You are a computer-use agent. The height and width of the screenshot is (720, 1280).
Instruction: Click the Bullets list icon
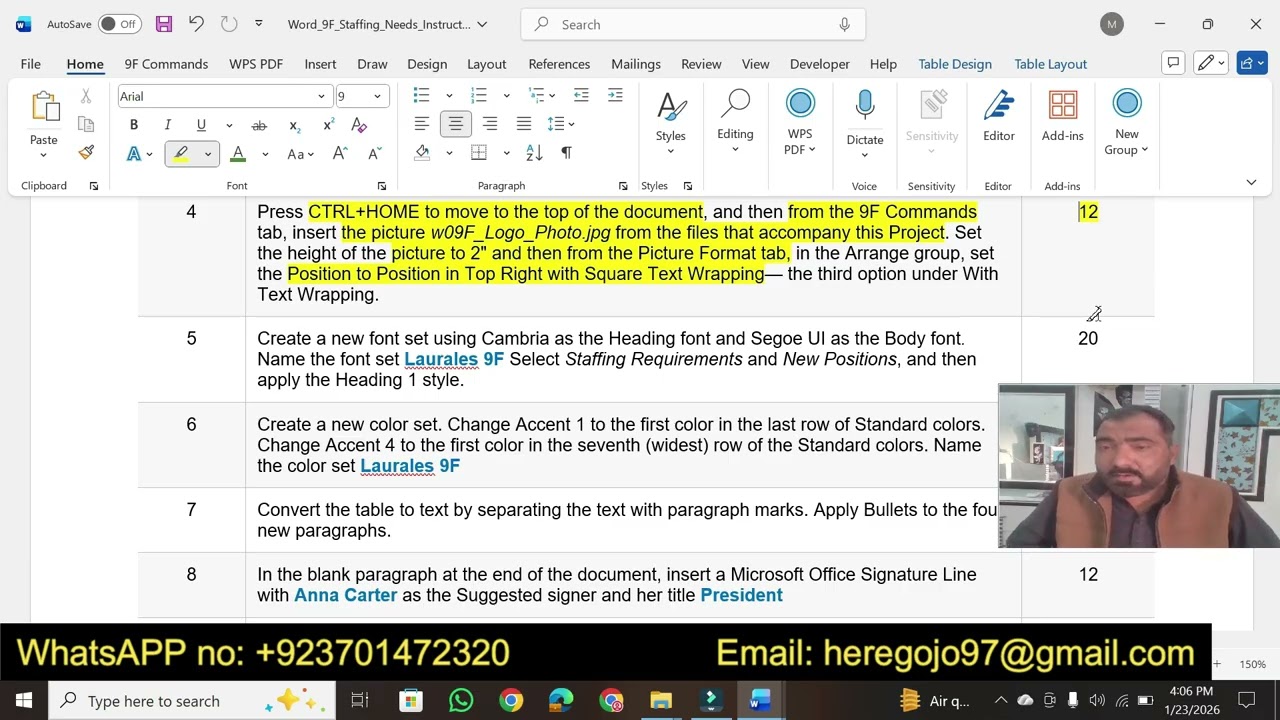[422, 96]
